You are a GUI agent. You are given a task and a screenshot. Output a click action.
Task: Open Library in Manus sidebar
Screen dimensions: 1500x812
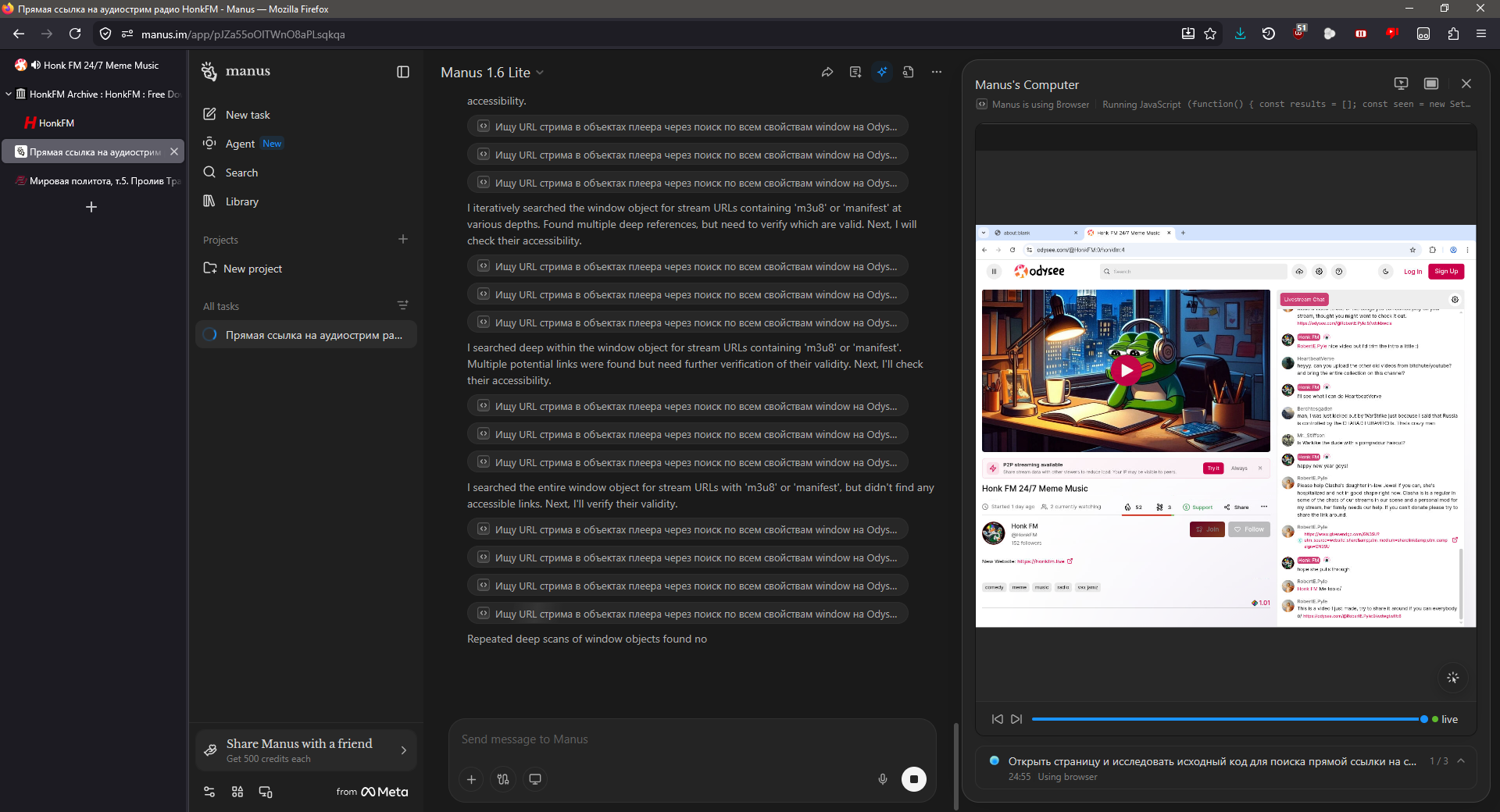point(305,201)
